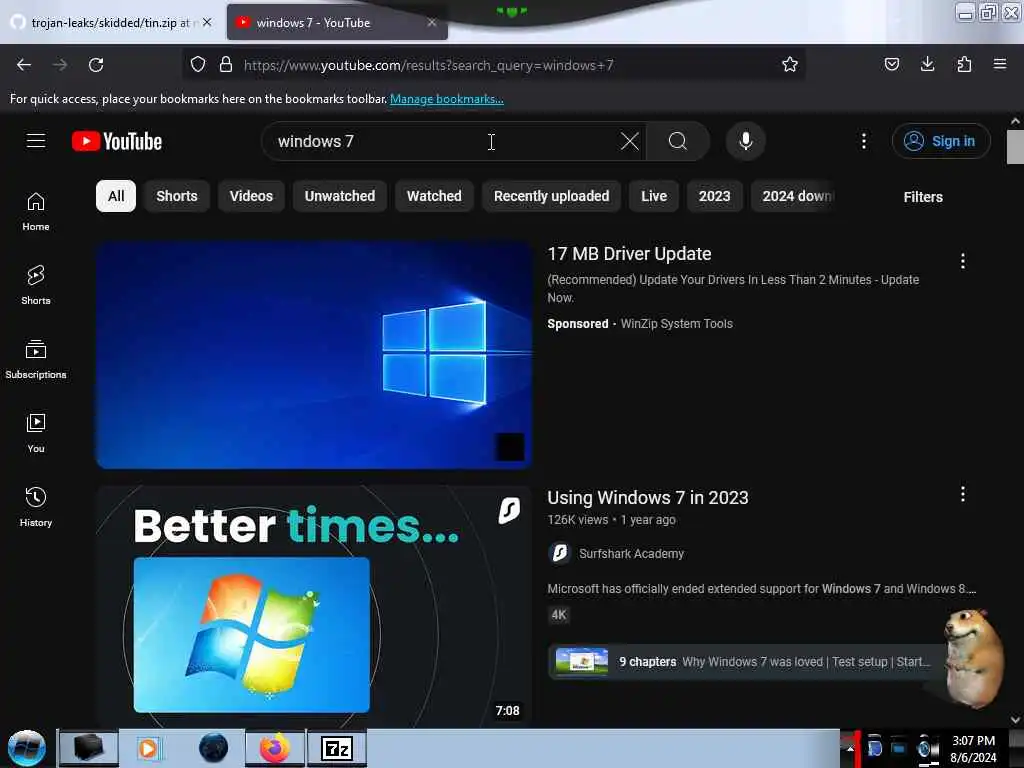Click the Windows Start orb
This screenshot has width=1024, height=768.
pos(27,748)
